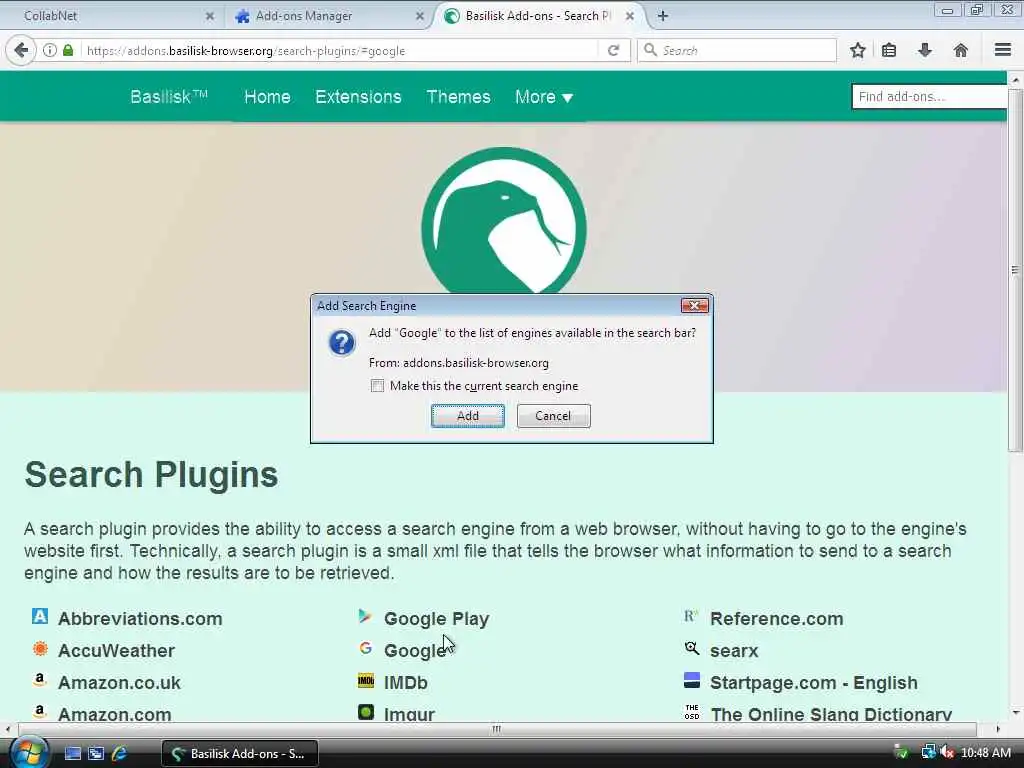1024x768 pixels.
Task: Reload the page with the refresh icon
Action: pos(613,50)
